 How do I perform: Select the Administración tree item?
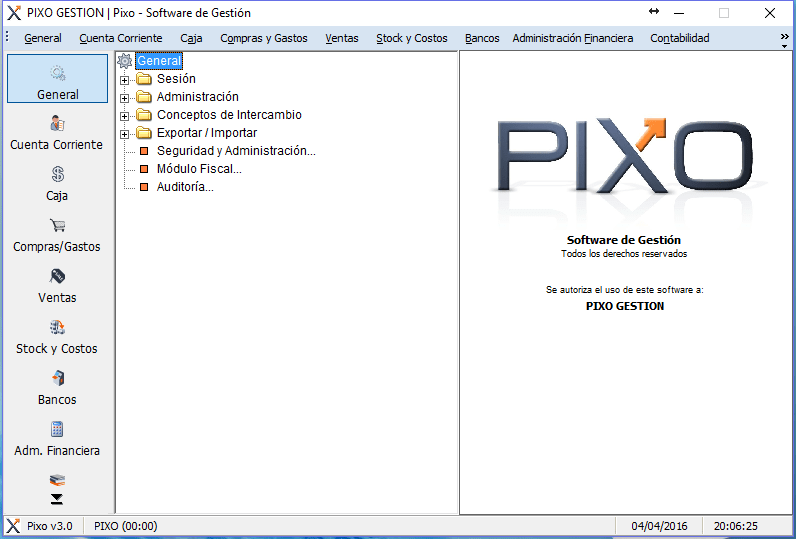[x=197, y=97]
